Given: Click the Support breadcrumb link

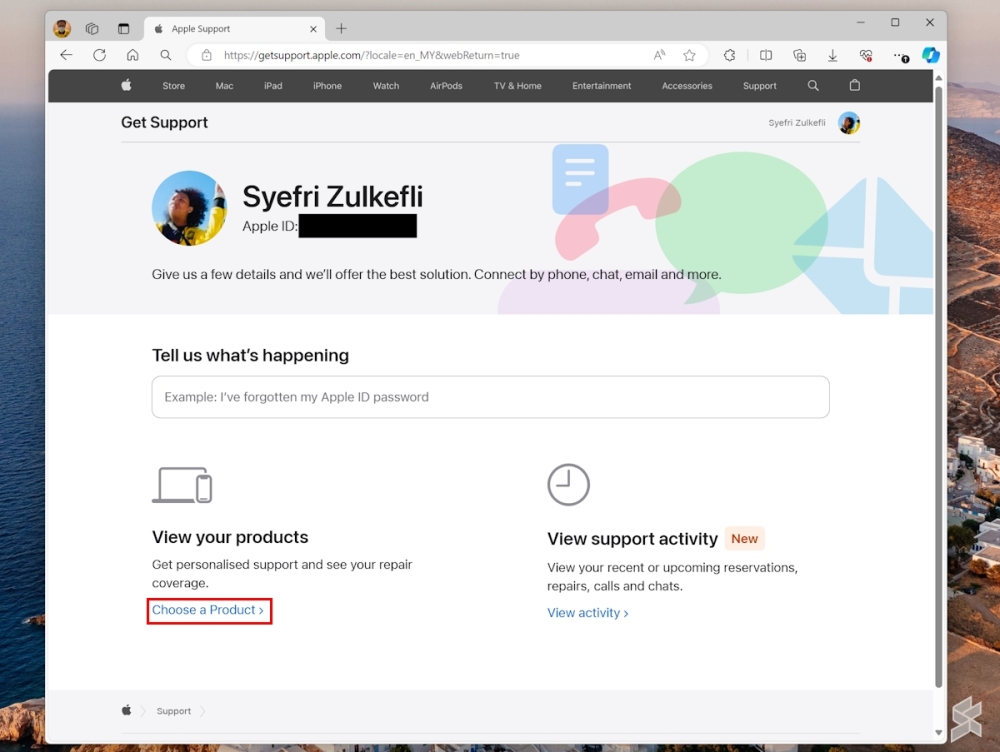Looking at the screenshot, I should point(173,711).
